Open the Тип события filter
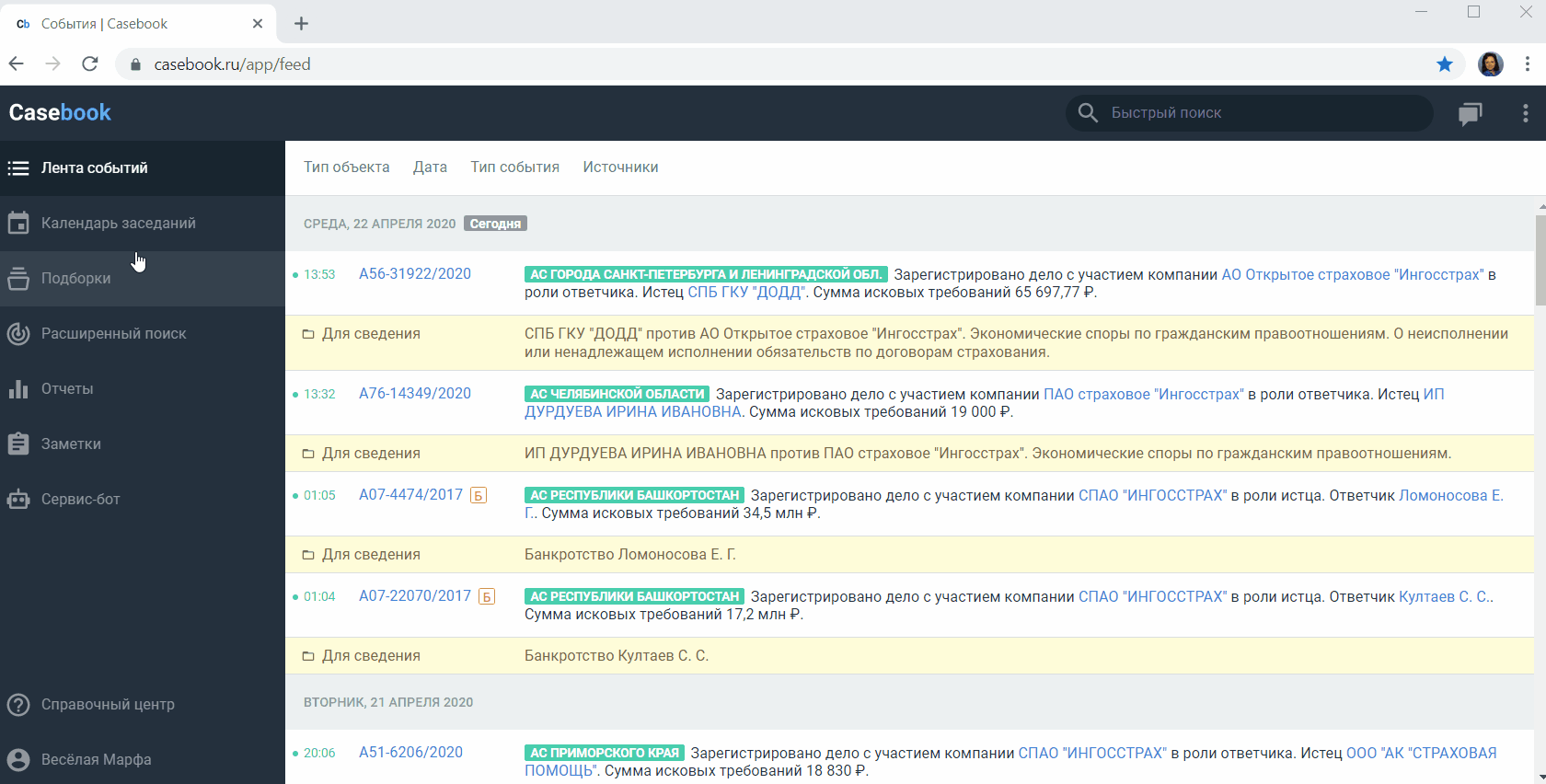Screen dimensions: 1546x784 (515, 167)
